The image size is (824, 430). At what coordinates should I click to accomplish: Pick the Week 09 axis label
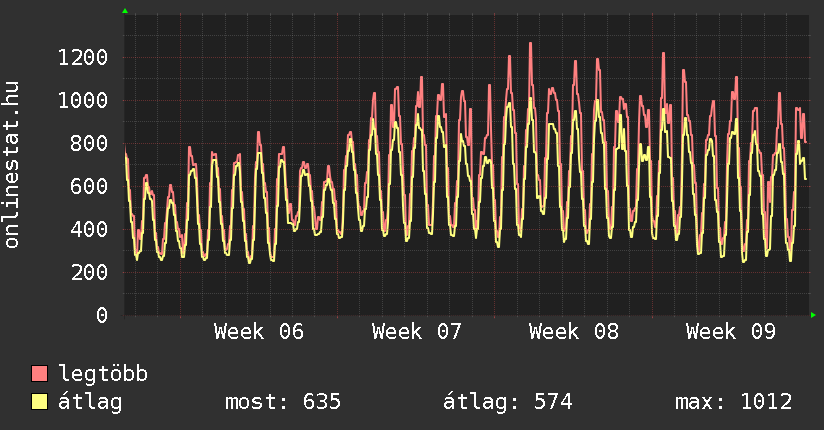click(731, 332)
